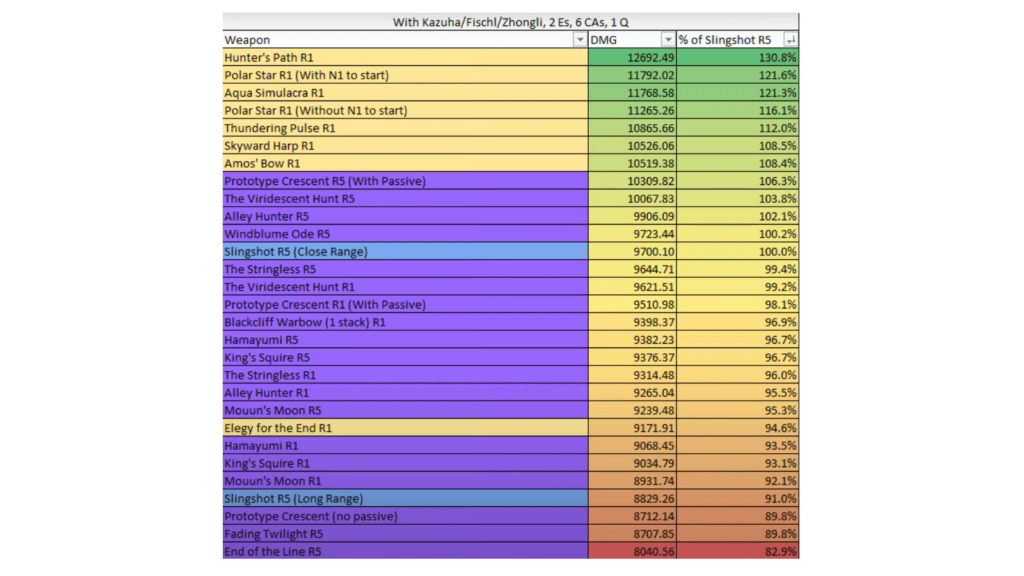Click the DMG value 8829.26
This screenshot has height=576, width=1024.
632,498
